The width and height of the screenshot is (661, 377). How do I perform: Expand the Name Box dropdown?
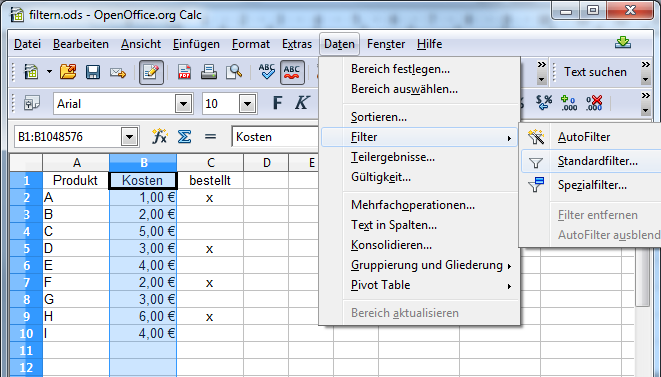pos(129,137)
